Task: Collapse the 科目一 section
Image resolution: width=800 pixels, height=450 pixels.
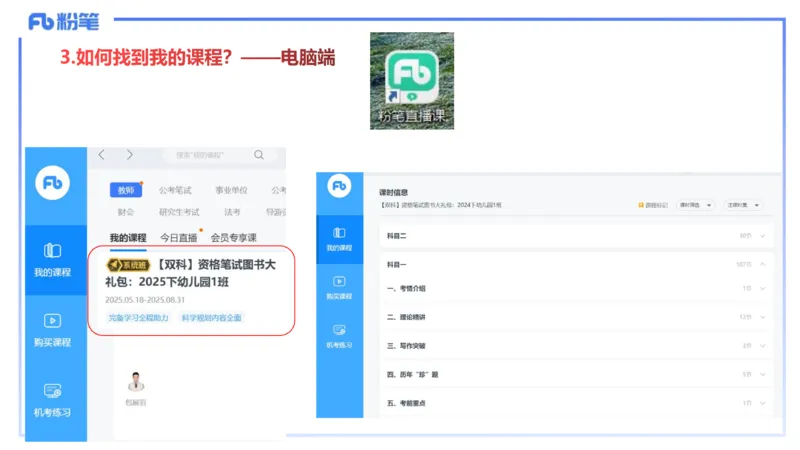Action: pos(577,264)
